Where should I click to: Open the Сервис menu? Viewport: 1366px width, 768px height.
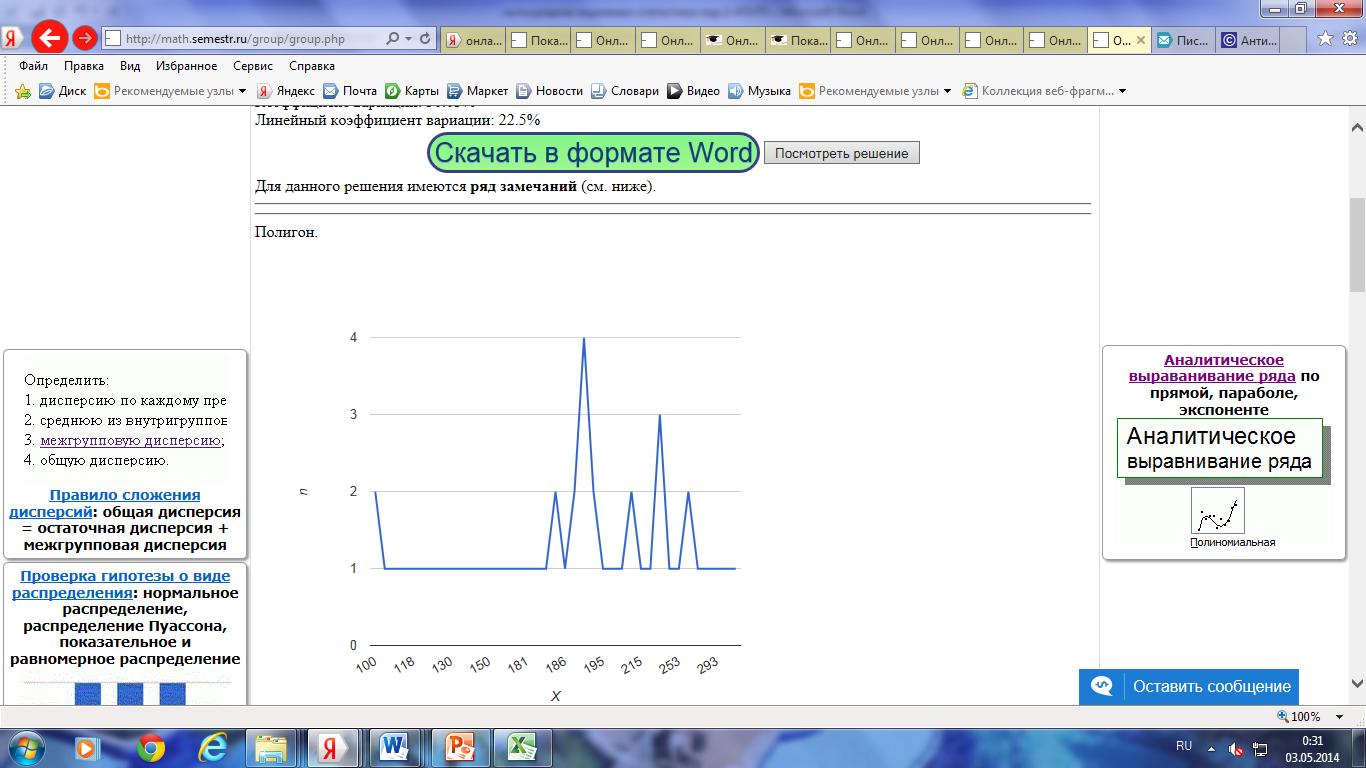click(253, 66)
